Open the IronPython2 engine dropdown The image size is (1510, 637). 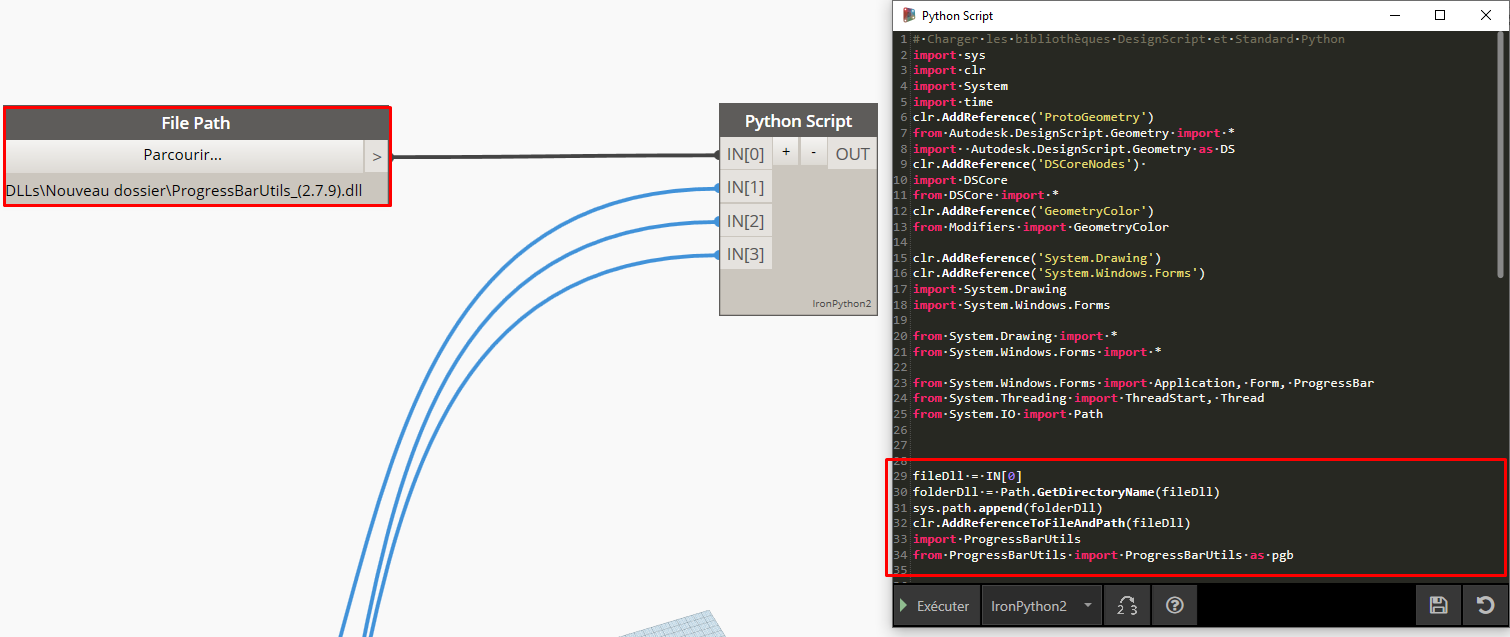1041,605
